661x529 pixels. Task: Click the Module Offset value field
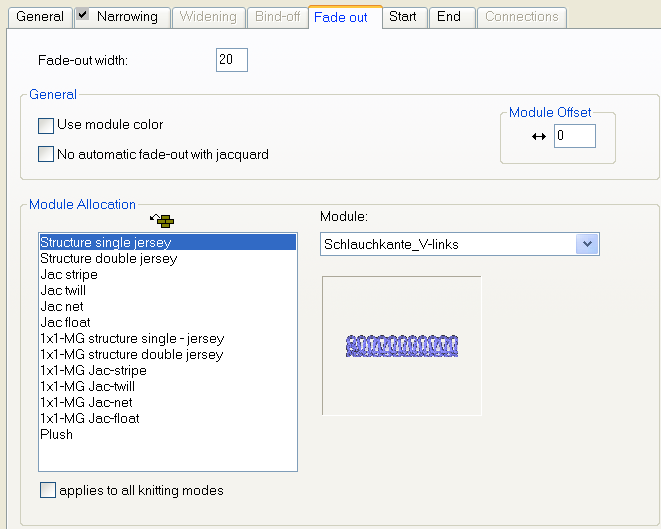574,136
